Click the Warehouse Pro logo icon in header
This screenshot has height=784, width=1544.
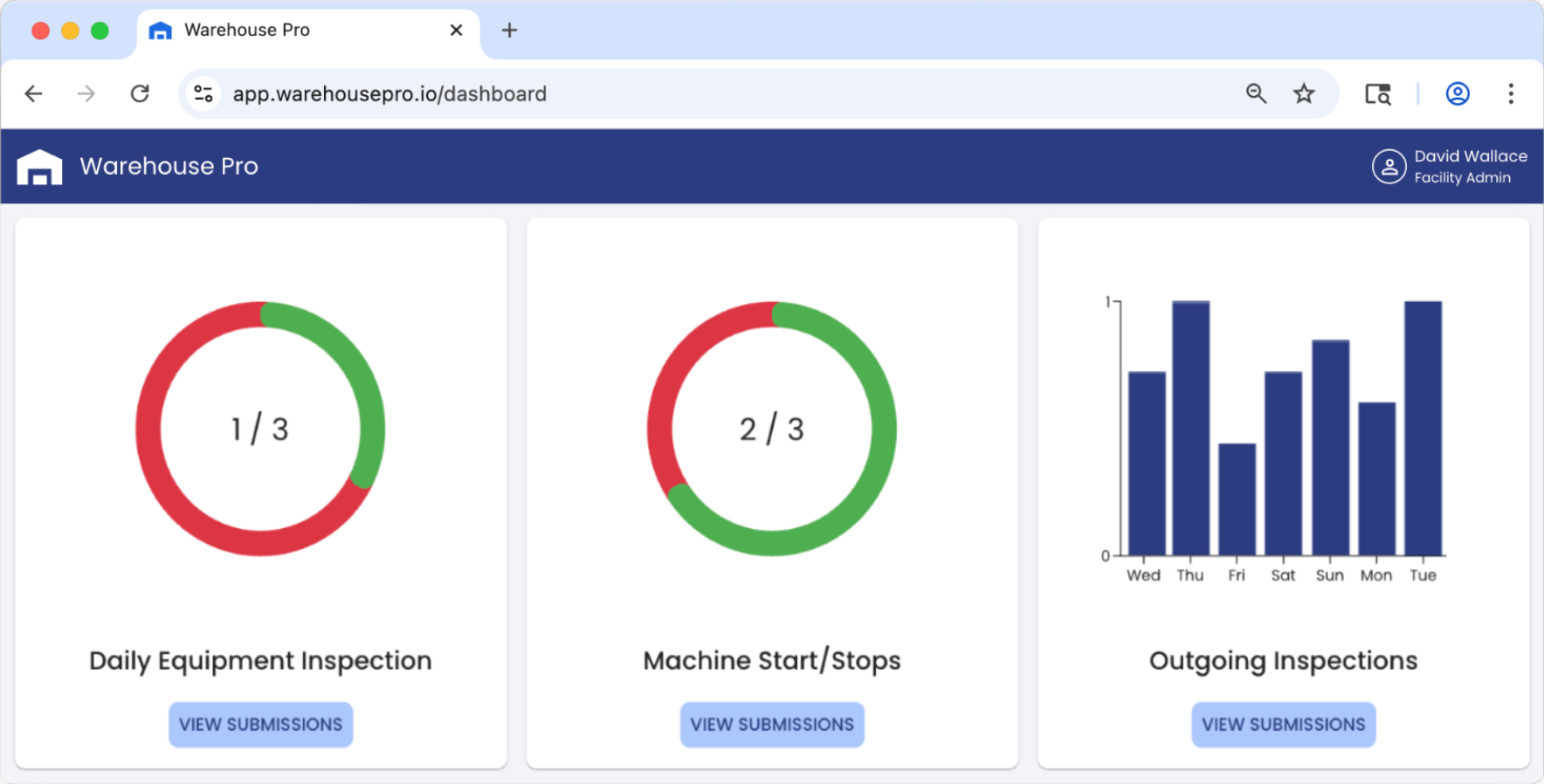point(39,167)
